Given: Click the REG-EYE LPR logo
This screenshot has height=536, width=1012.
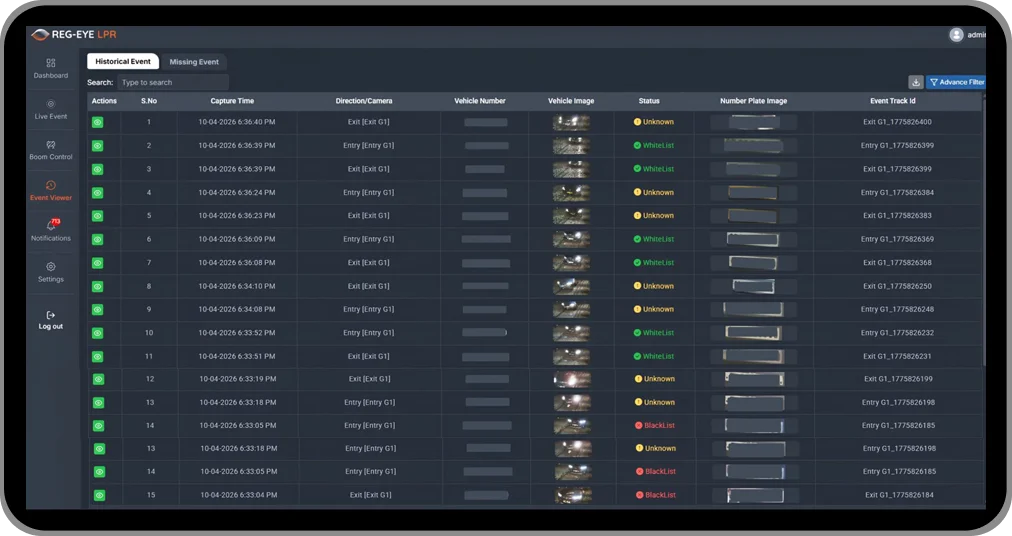Looking at the screenshot, I should tap(74, 34).
